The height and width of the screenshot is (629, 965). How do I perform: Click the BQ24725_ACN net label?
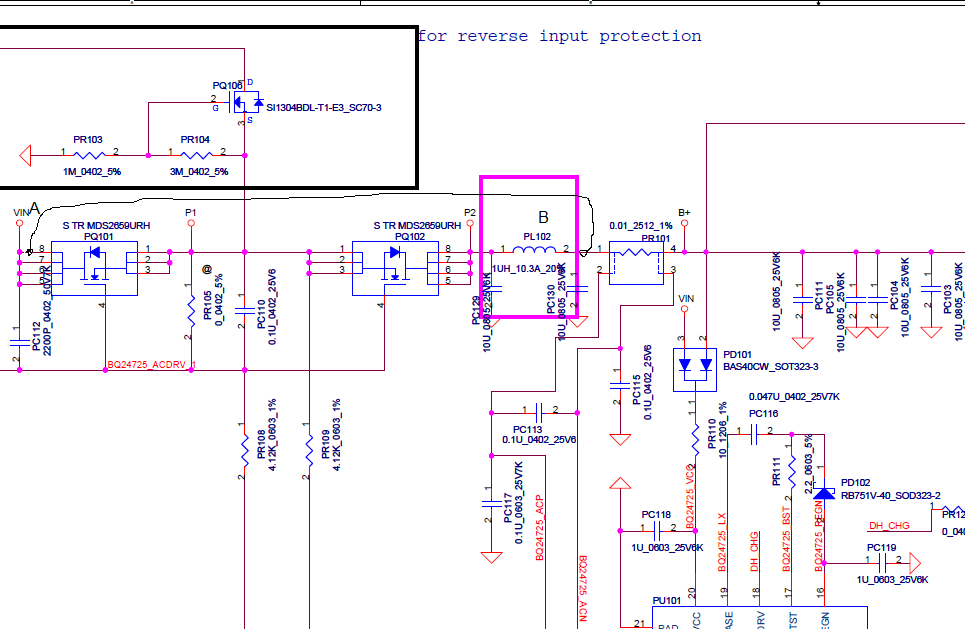[583, 589]
